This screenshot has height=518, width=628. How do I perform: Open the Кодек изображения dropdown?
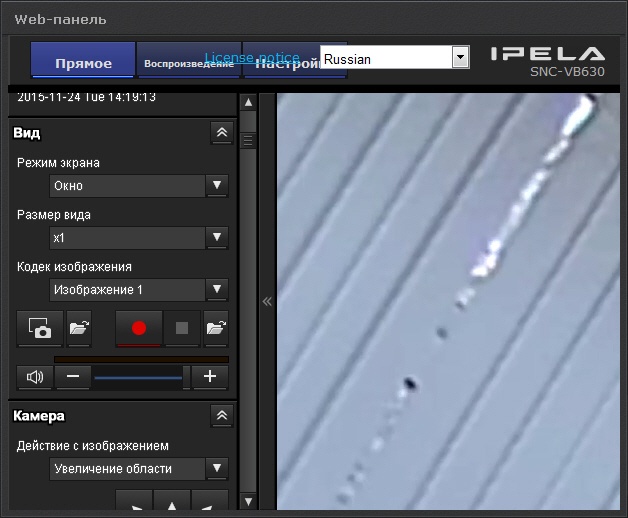[x=216, y=290]
